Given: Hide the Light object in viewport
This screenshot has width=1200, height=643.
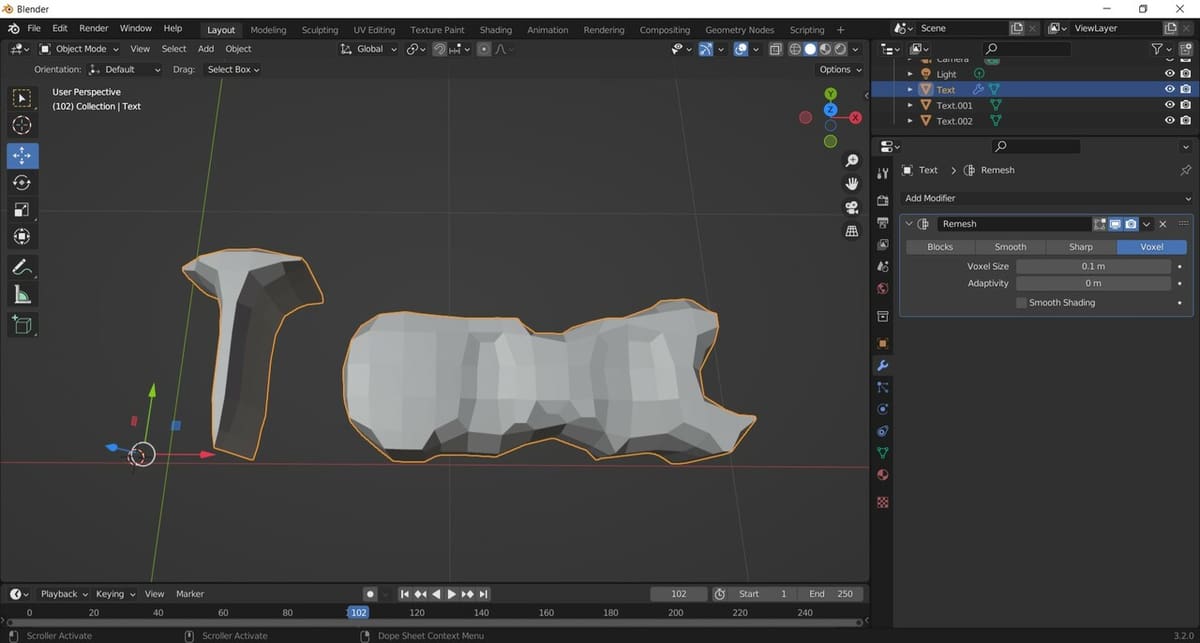Looking at the screenshot, I should coord(1169,74).
